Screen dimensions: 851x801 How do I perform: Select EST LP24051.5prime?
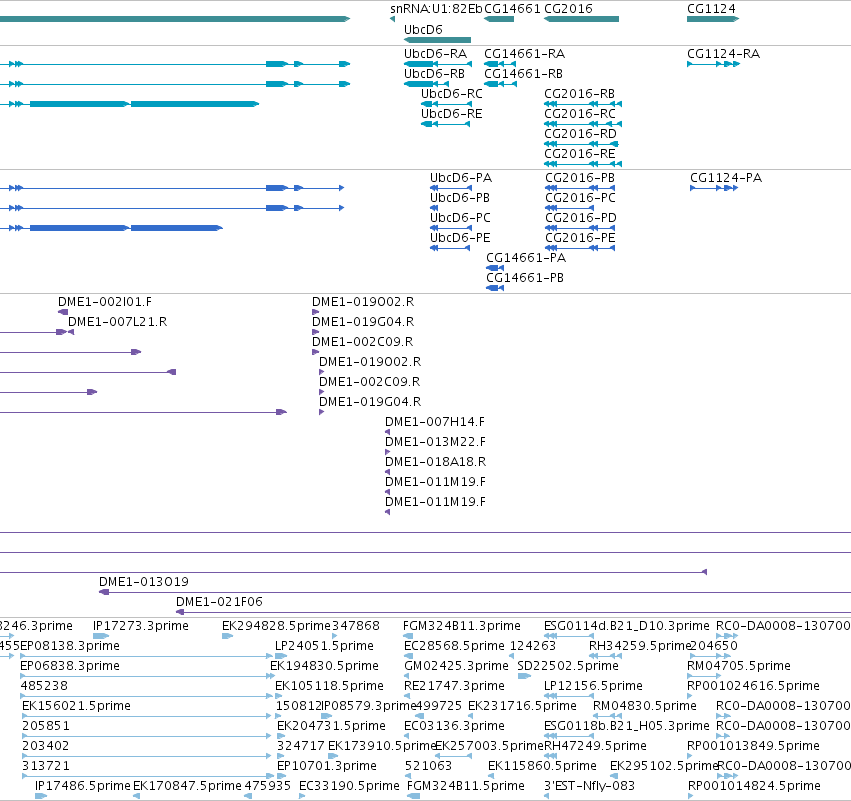[325, 646]
